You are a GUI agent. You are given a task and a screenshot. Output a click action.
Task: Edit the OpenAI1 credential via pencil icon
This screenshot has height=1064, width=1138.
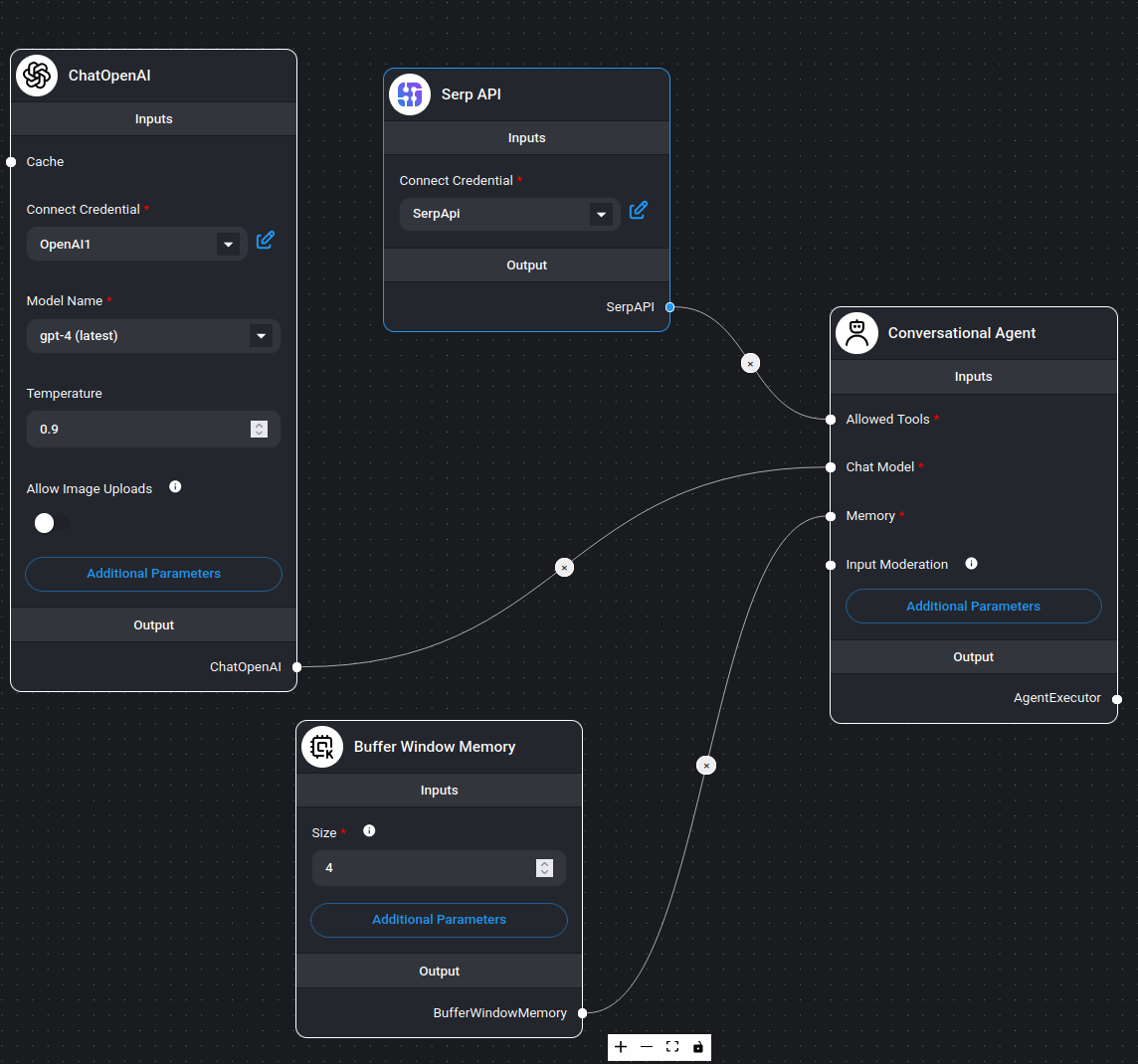click(x=266, y=240)
